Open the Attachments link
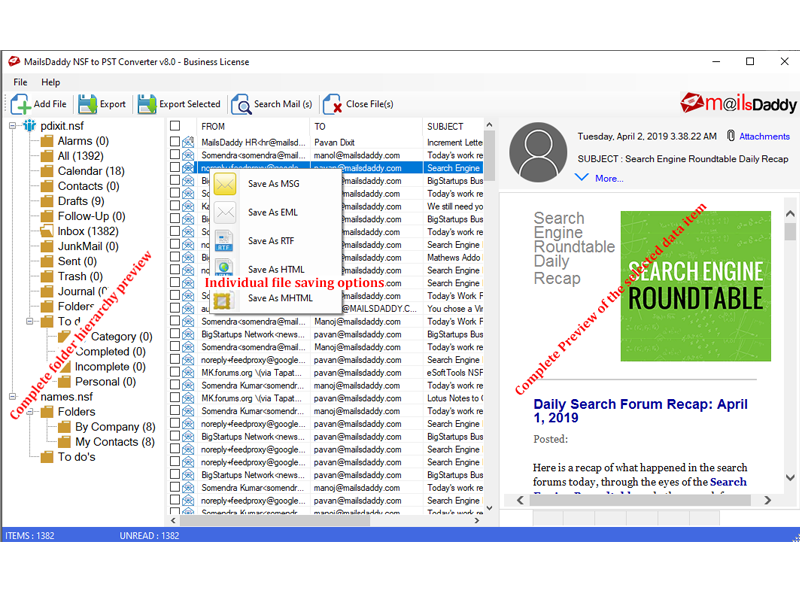The image size is (800, 600). [x=764, y=136]
